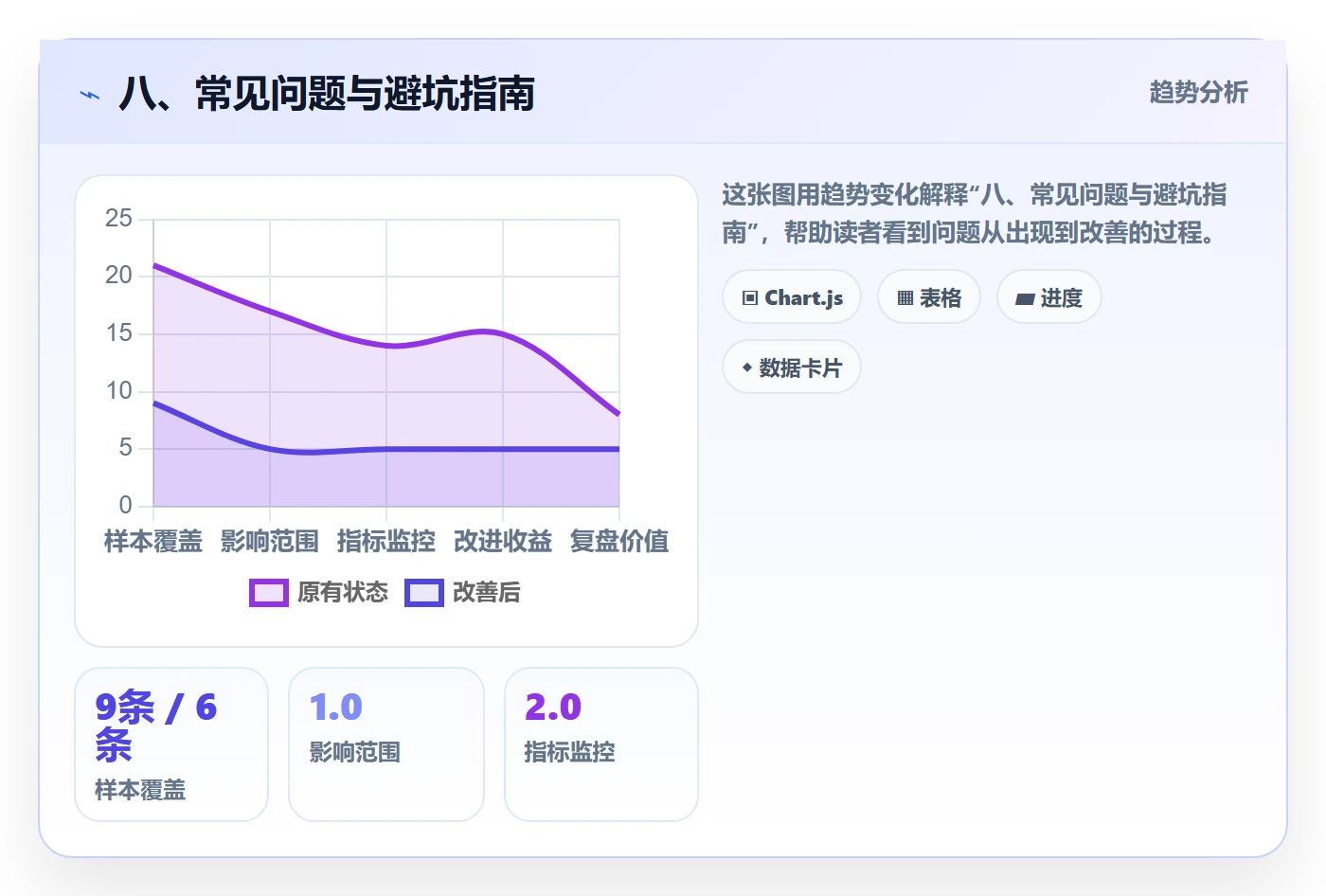Click the y-axis value 5

pos(125,448)
